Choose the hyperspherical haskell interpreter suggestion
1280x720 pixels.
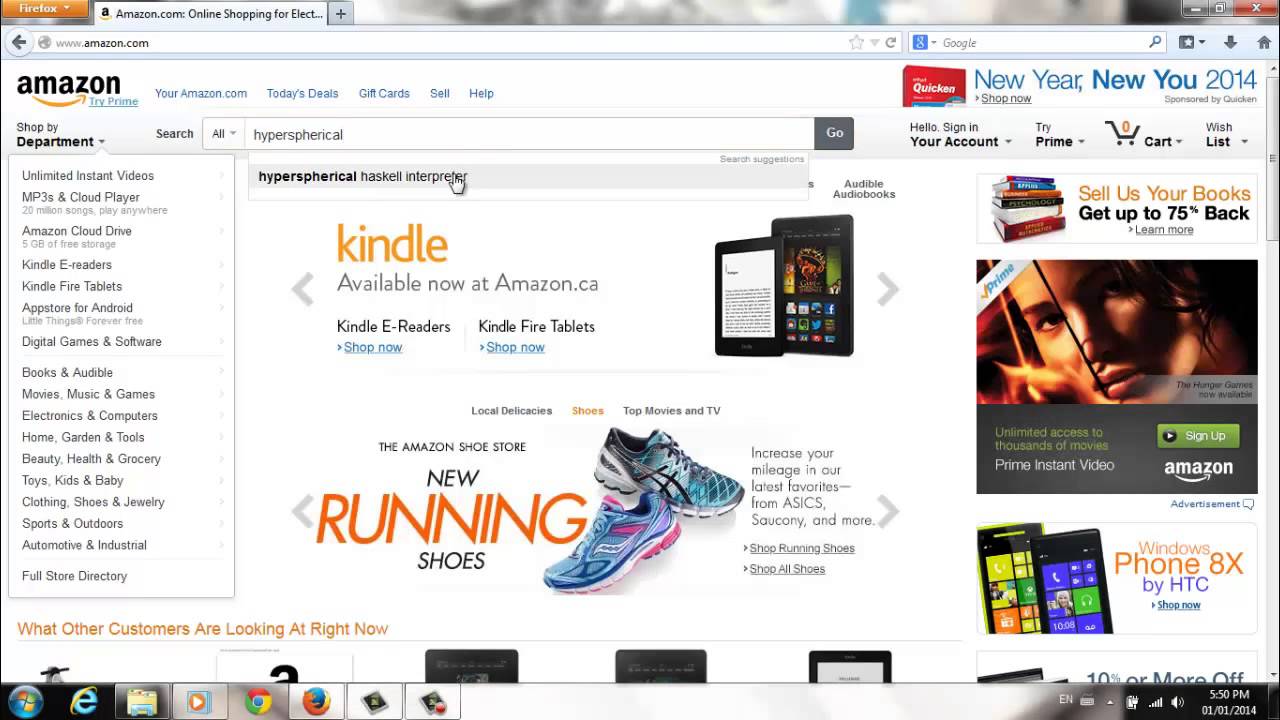pos(528,177)
